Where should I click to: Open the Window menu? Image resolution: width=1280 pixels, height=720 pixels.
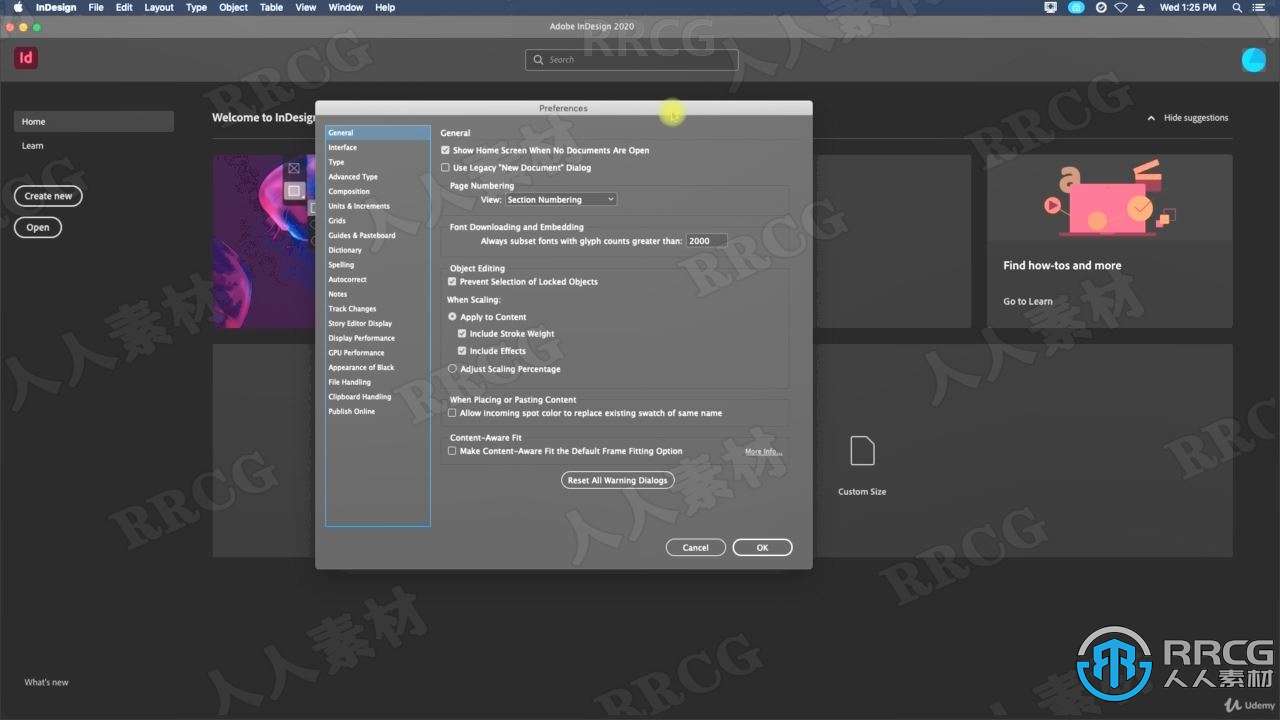click(x=346, y=7)
